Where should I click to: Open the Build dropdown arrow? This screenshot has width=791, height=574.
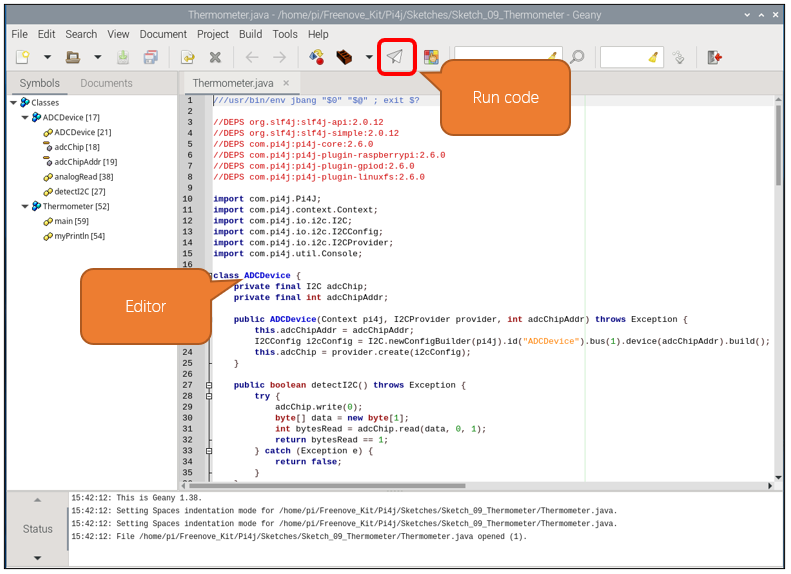click(369, 57)
